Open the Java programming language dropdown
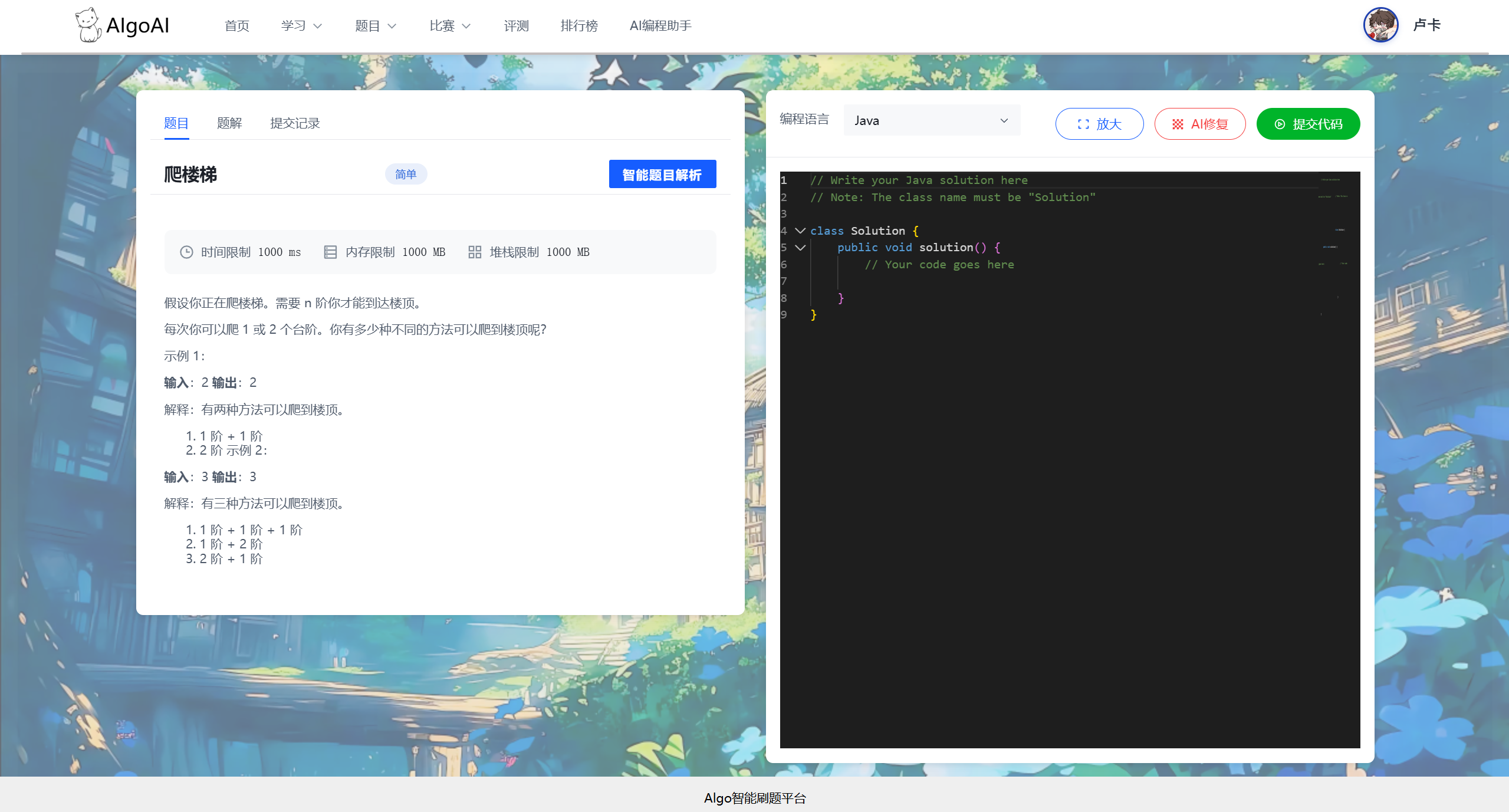The width and height of the screenshot is (1509, 812). tap(931, 120)
